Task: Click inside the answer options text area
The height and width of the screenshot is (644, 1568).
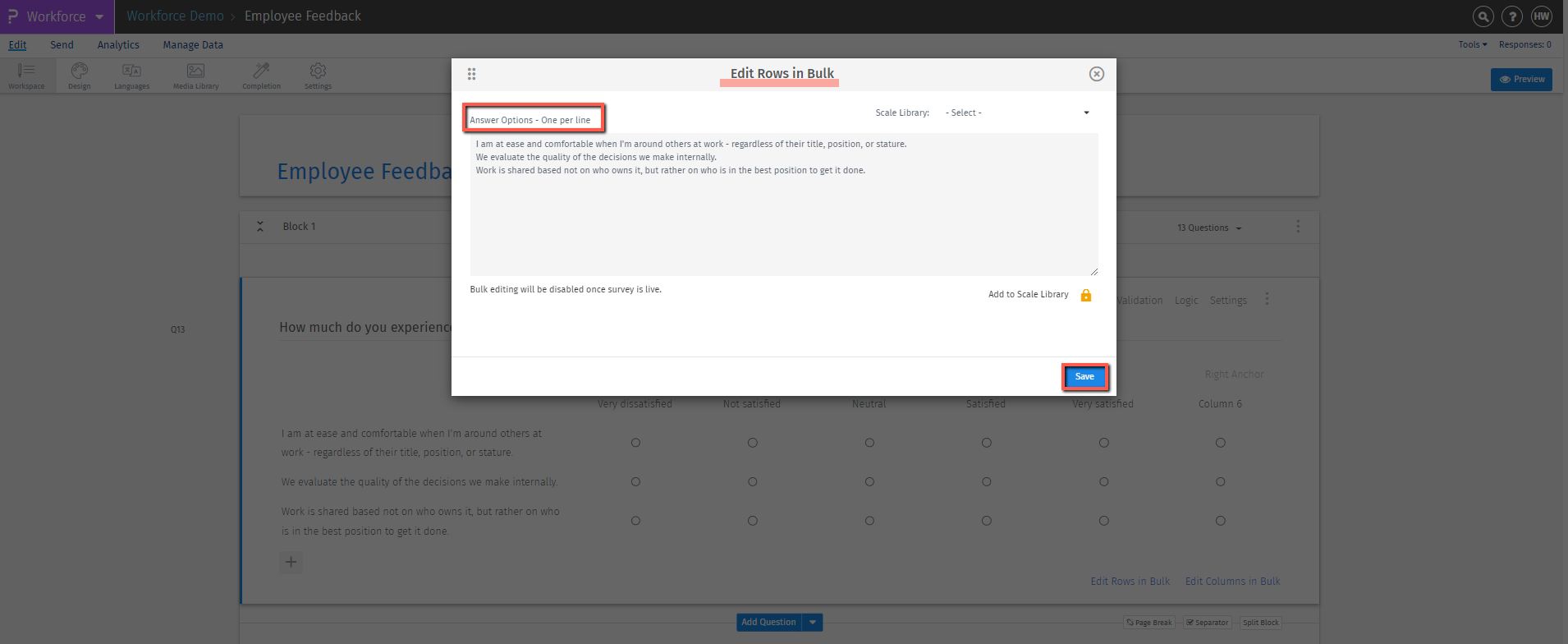Action: [x=784, y=205]
